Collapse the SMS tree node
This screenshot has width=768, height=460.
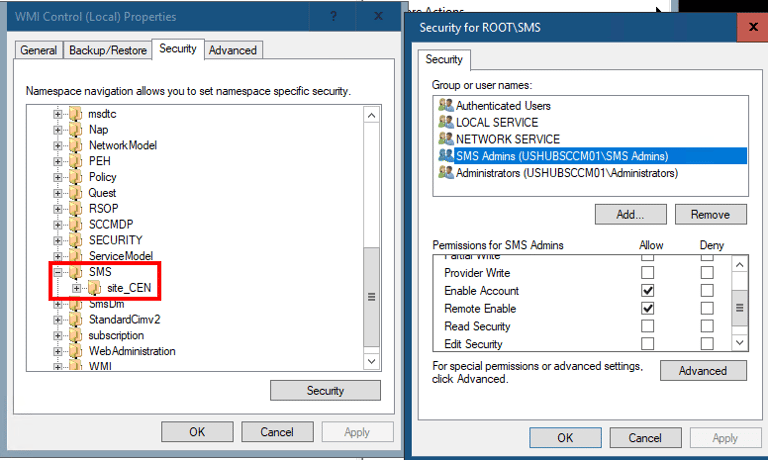pyautogui.click(x=58, y=272)
